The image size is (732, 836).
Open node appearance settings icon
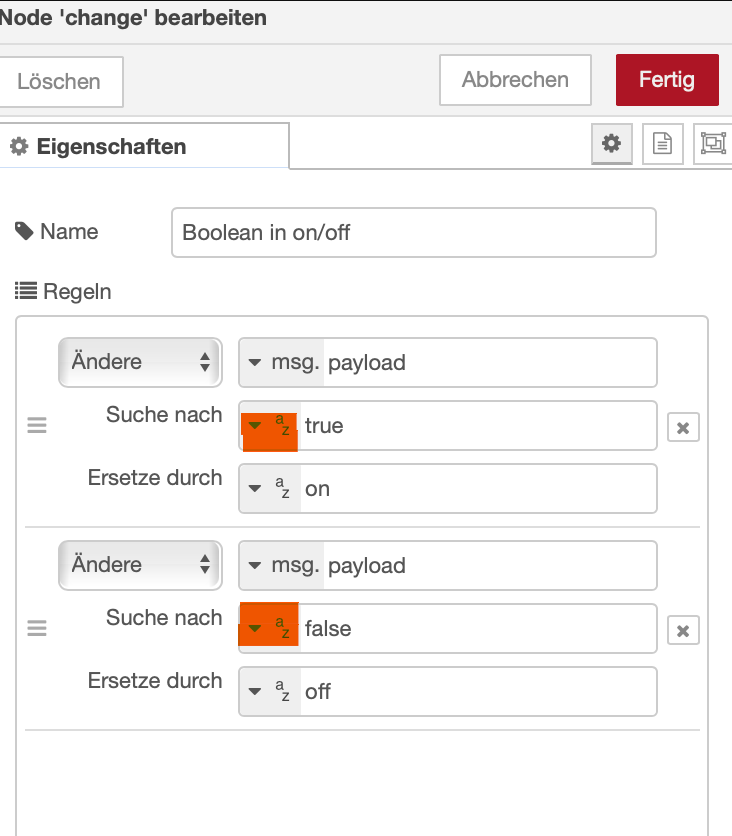713,144
